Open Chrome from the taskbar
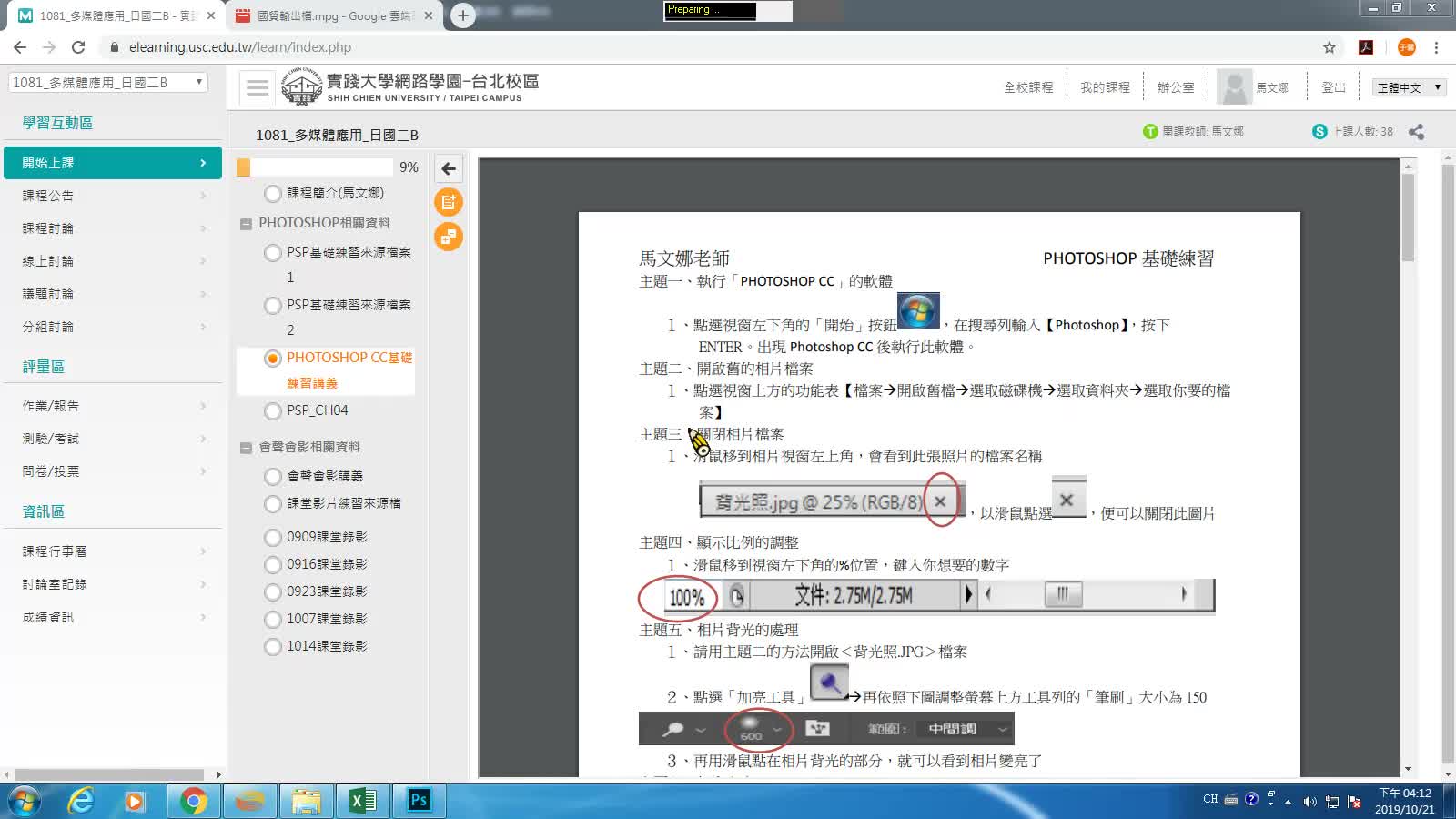1456x819 pixels. (193, 801)
